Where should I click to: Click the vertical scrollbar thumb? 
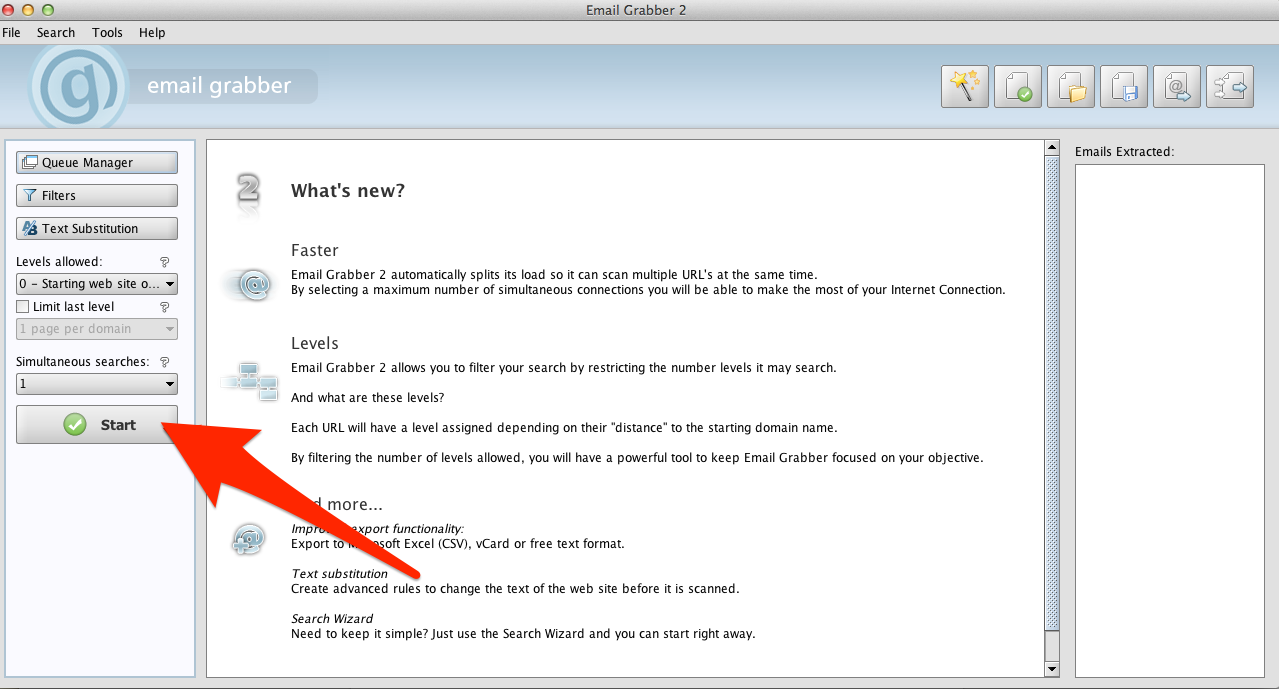(1051, 395)
